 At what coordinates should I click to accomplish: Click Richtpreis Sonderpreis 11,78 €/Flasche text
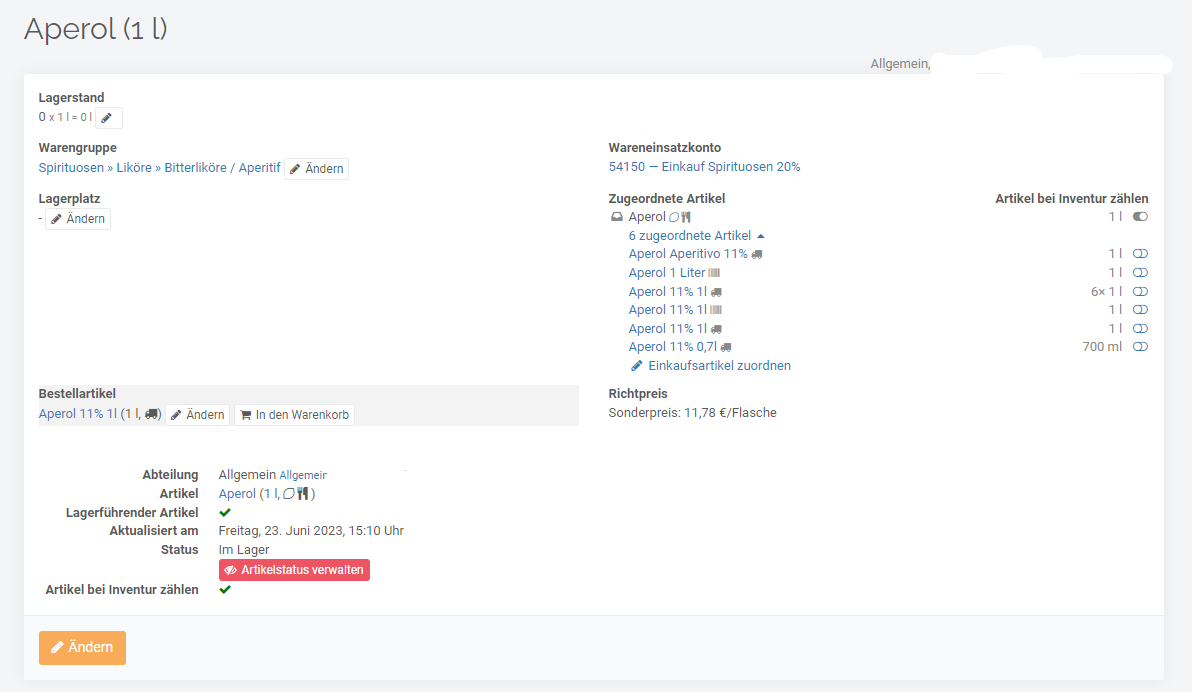pos(693,413)
